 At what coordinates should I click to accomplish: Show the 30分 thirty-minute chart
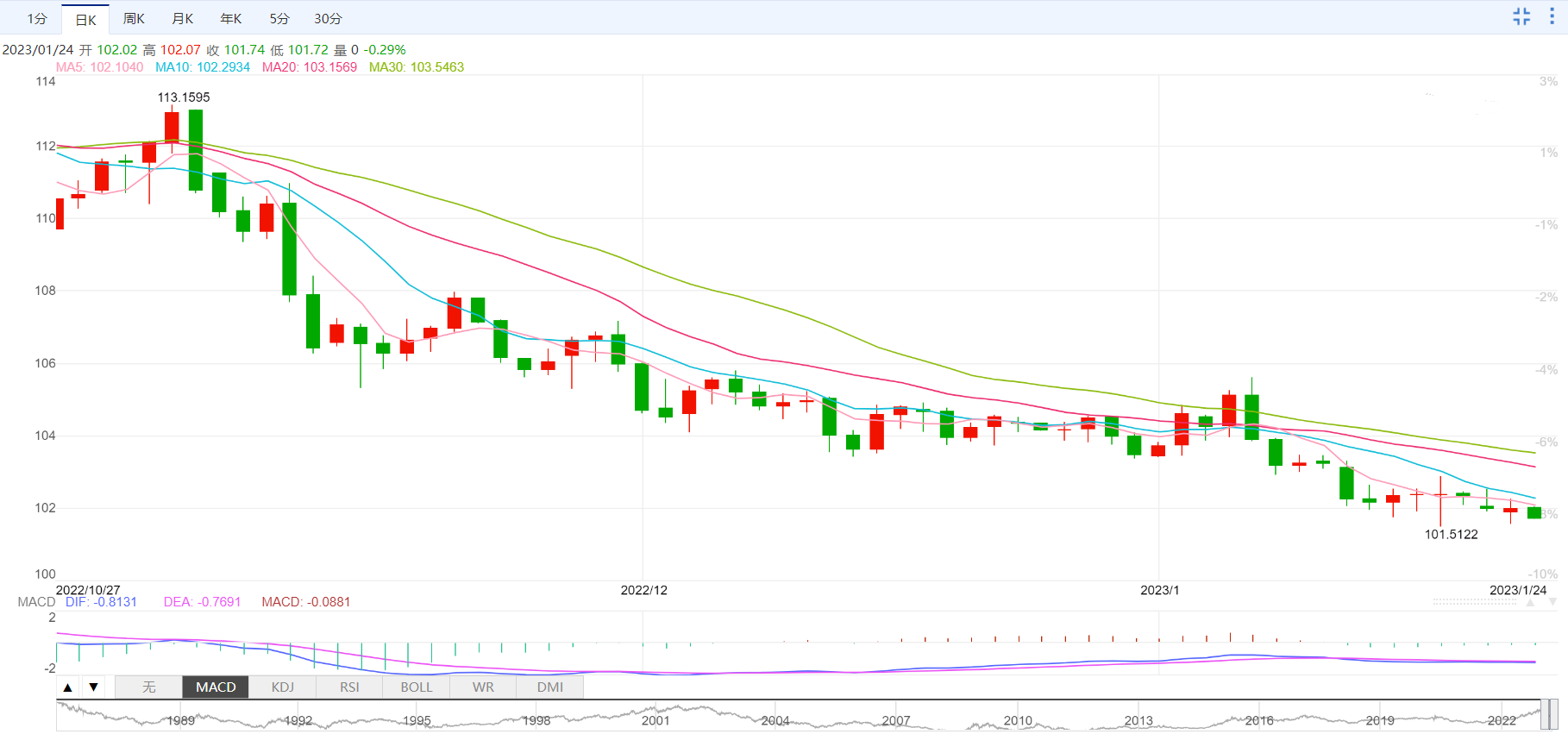click(328, 19)
